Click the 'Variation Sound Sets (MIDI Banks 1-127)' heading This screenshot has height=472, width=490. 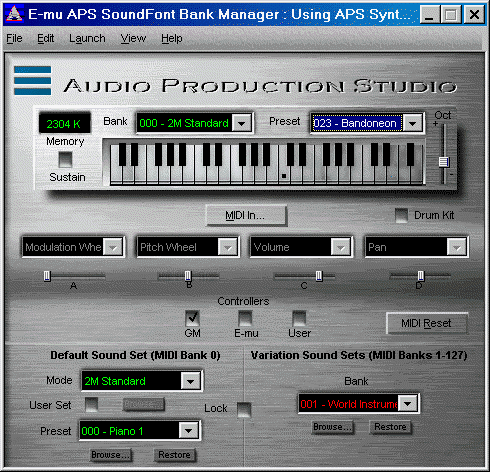[359, 355]
